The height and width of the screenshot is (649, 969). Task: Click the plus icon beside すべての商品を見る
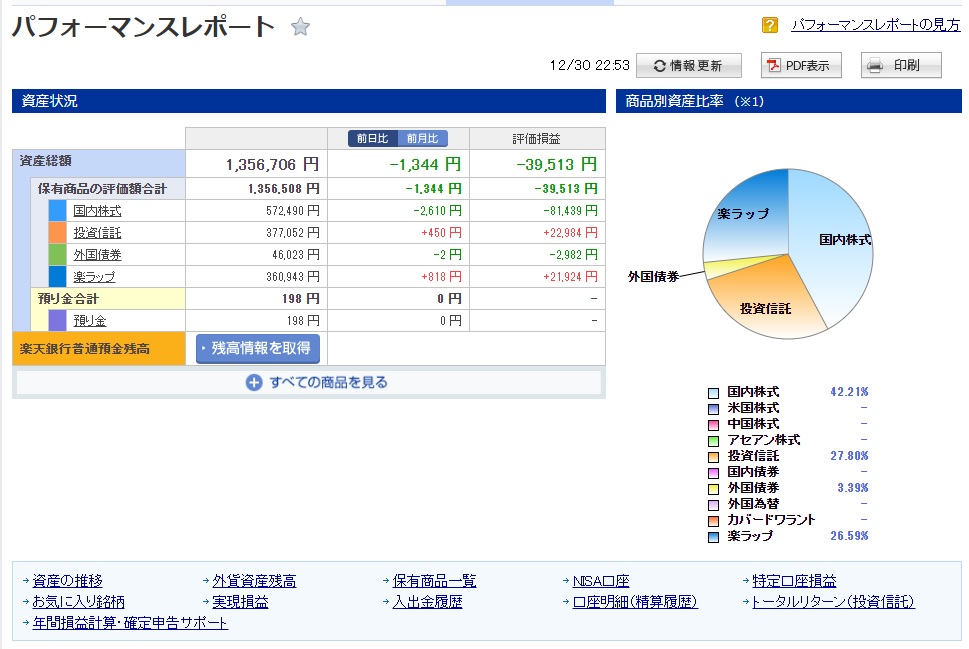[254, 383]
